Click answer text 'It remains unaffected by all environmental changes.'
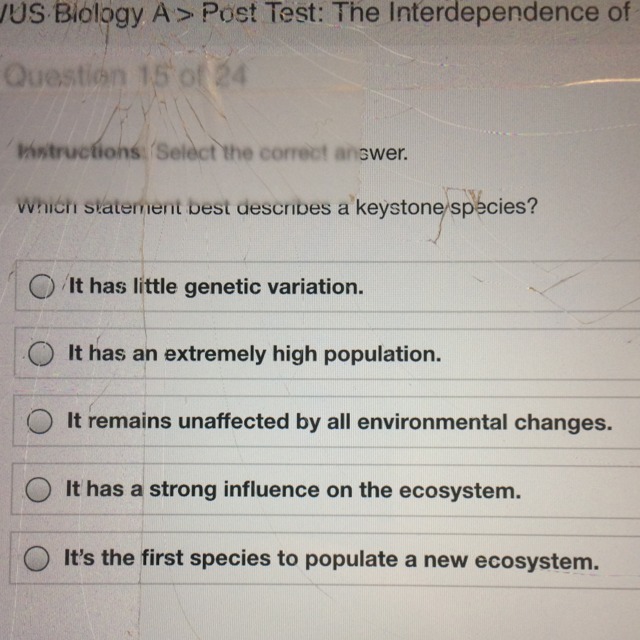 [338, 423]
